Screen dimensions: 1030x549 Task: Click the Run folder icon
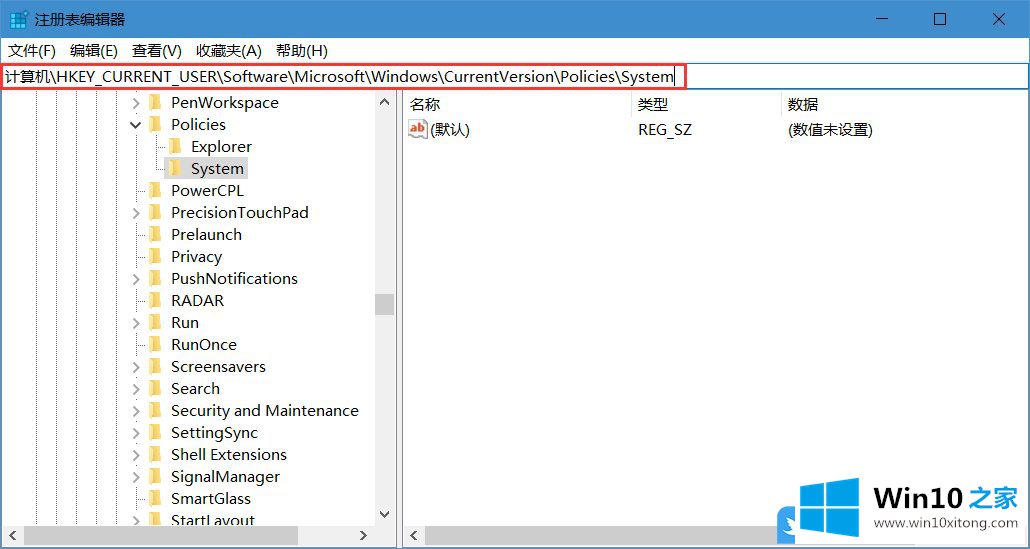click(155, 322)
